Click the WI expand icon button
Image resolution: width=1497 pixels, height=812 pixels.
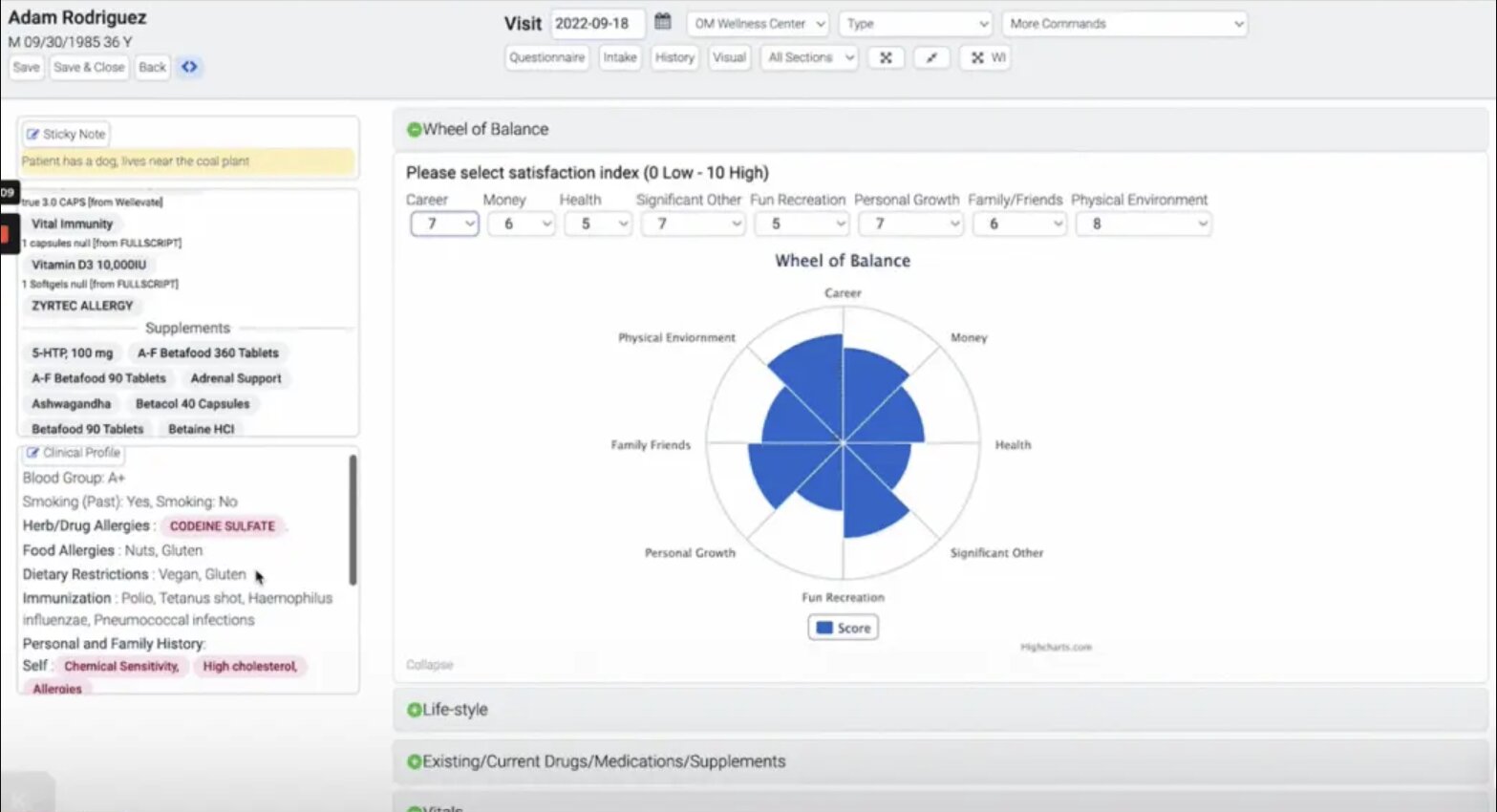pos(988,57)
